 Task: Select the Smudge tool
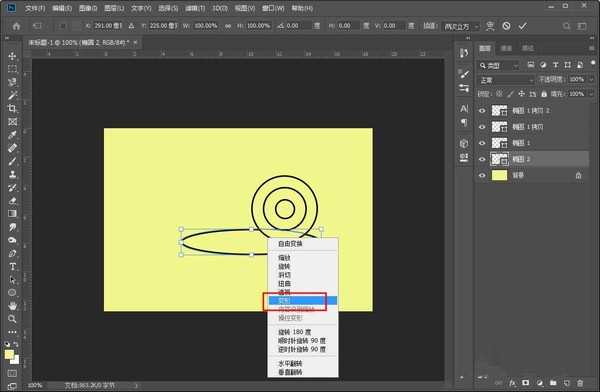tap(12, 227)
